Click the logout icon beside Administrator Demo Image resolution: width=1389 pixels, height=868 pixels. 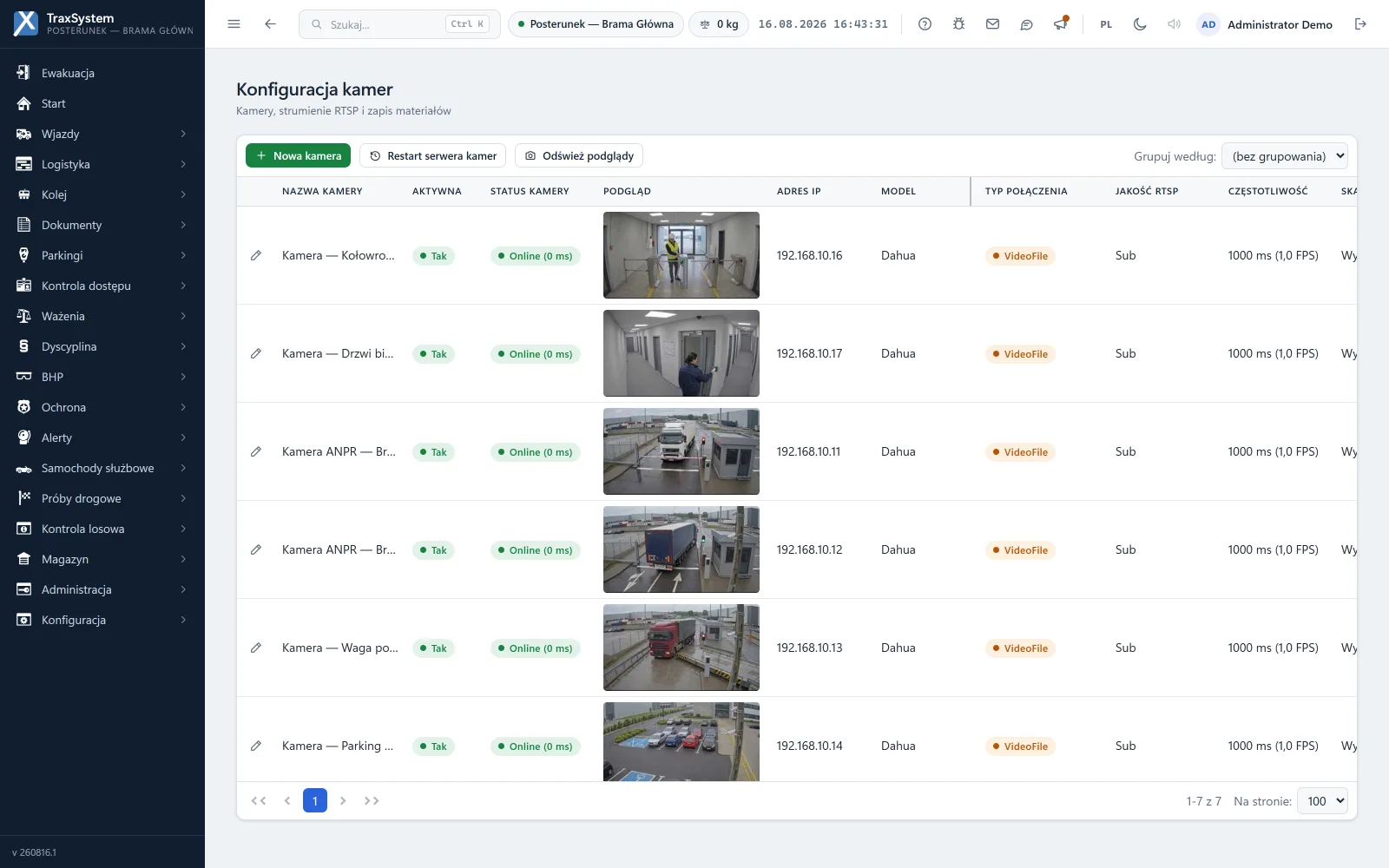[1360, 24]
